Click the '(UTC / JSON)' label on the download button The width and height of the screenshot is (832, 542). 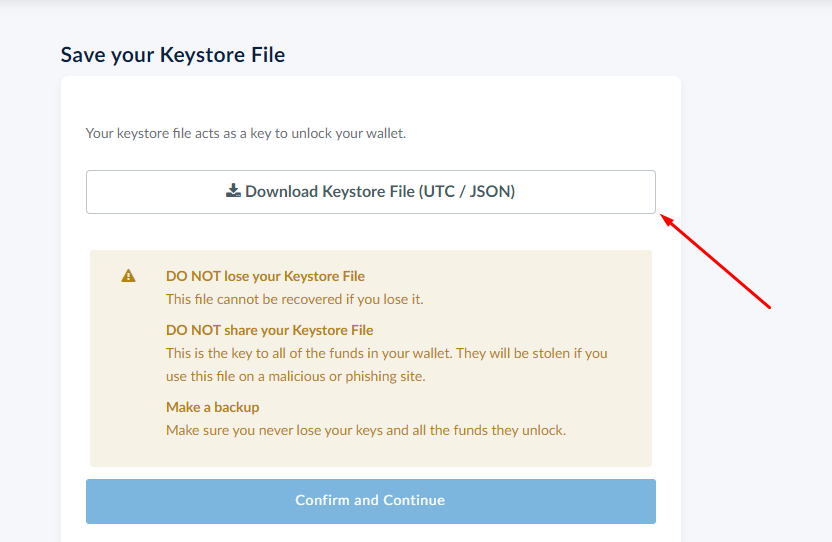(x=467, y=191)
